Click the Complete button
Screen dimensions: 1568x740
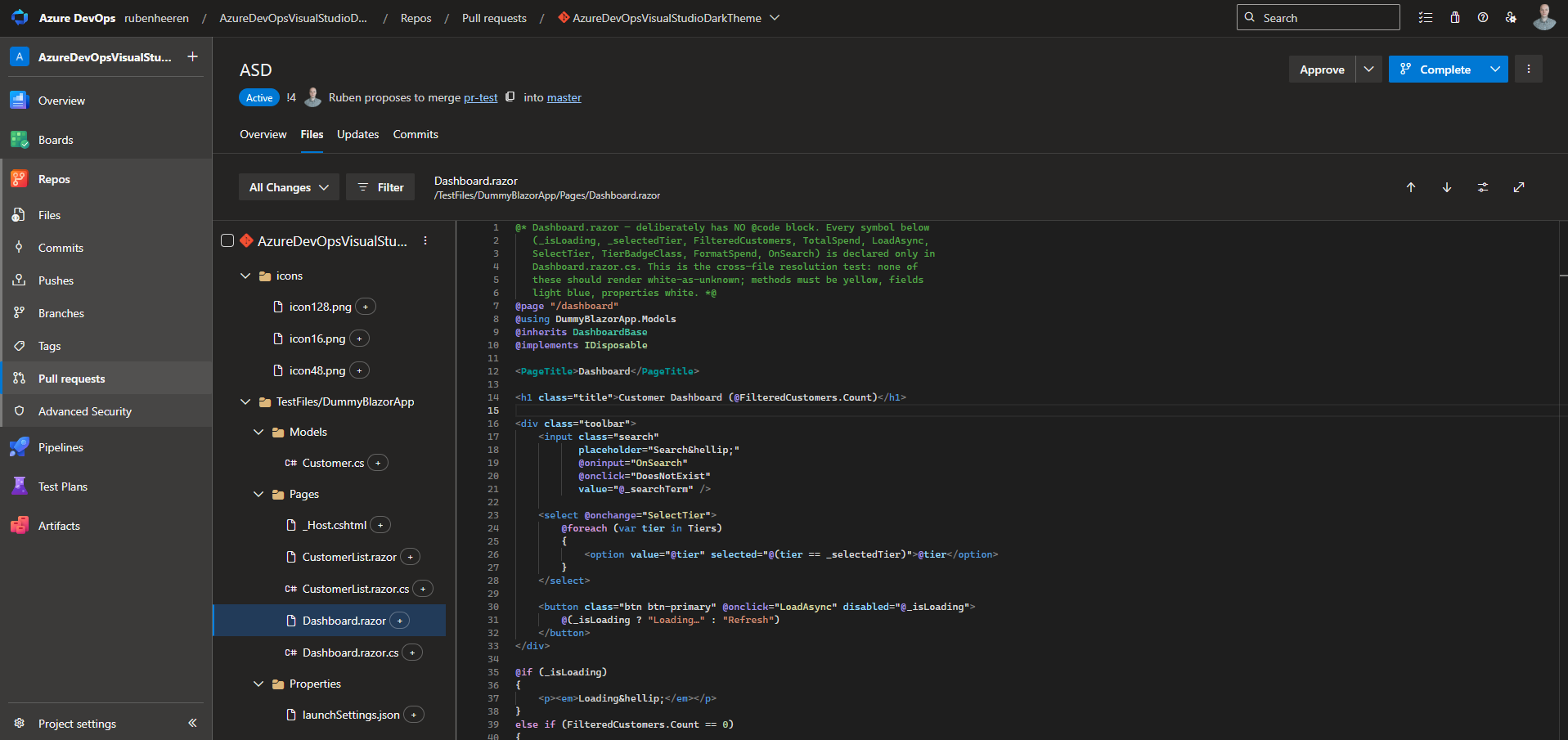[x=1435, y=70]
